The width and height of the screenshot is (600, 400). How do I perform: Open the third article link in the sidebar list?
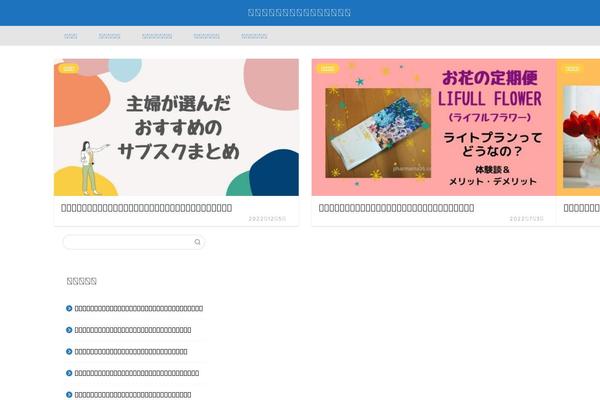click(x=131, y=351)
